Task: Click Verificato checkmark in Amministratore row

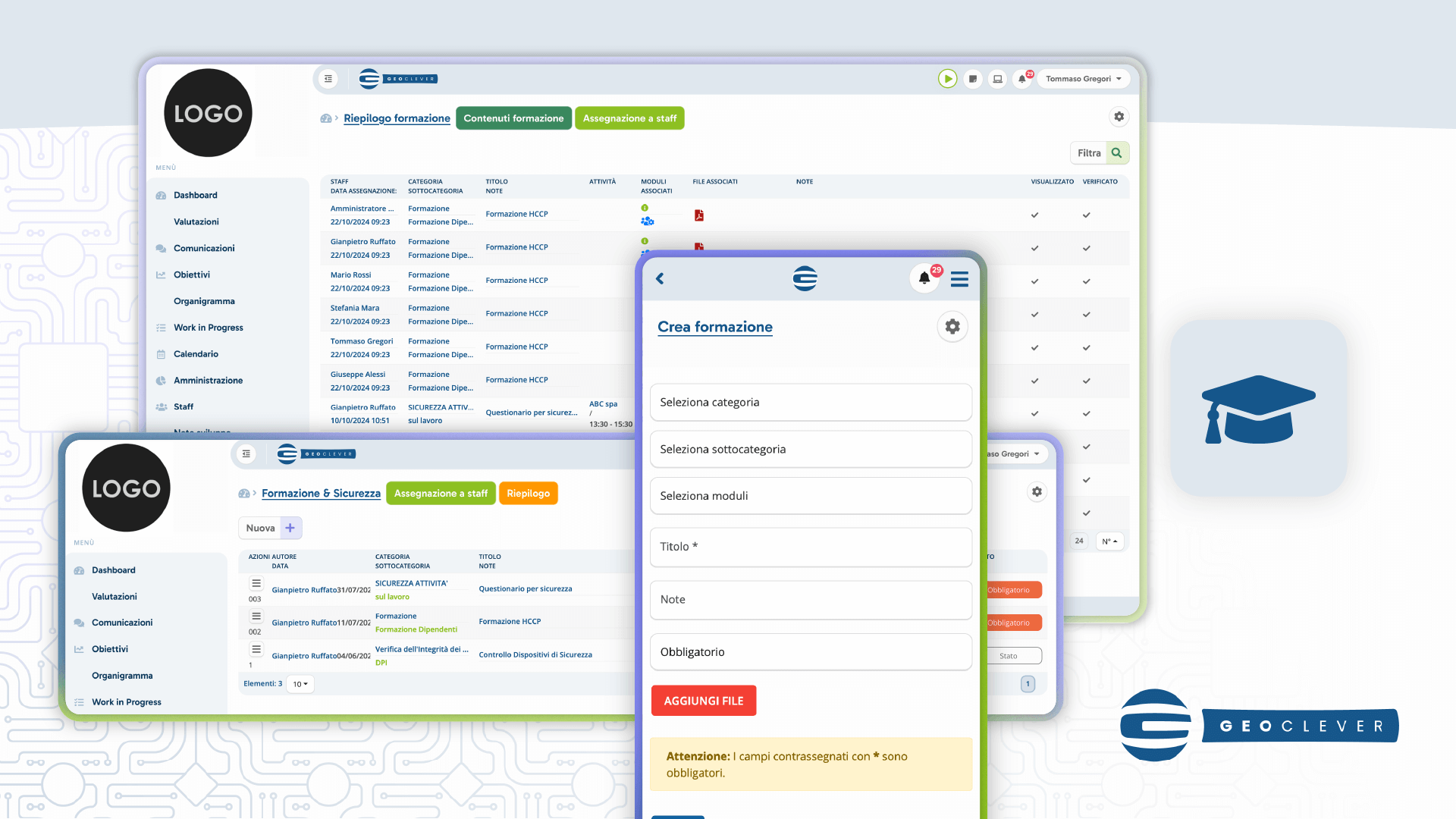Action: 1086,215
